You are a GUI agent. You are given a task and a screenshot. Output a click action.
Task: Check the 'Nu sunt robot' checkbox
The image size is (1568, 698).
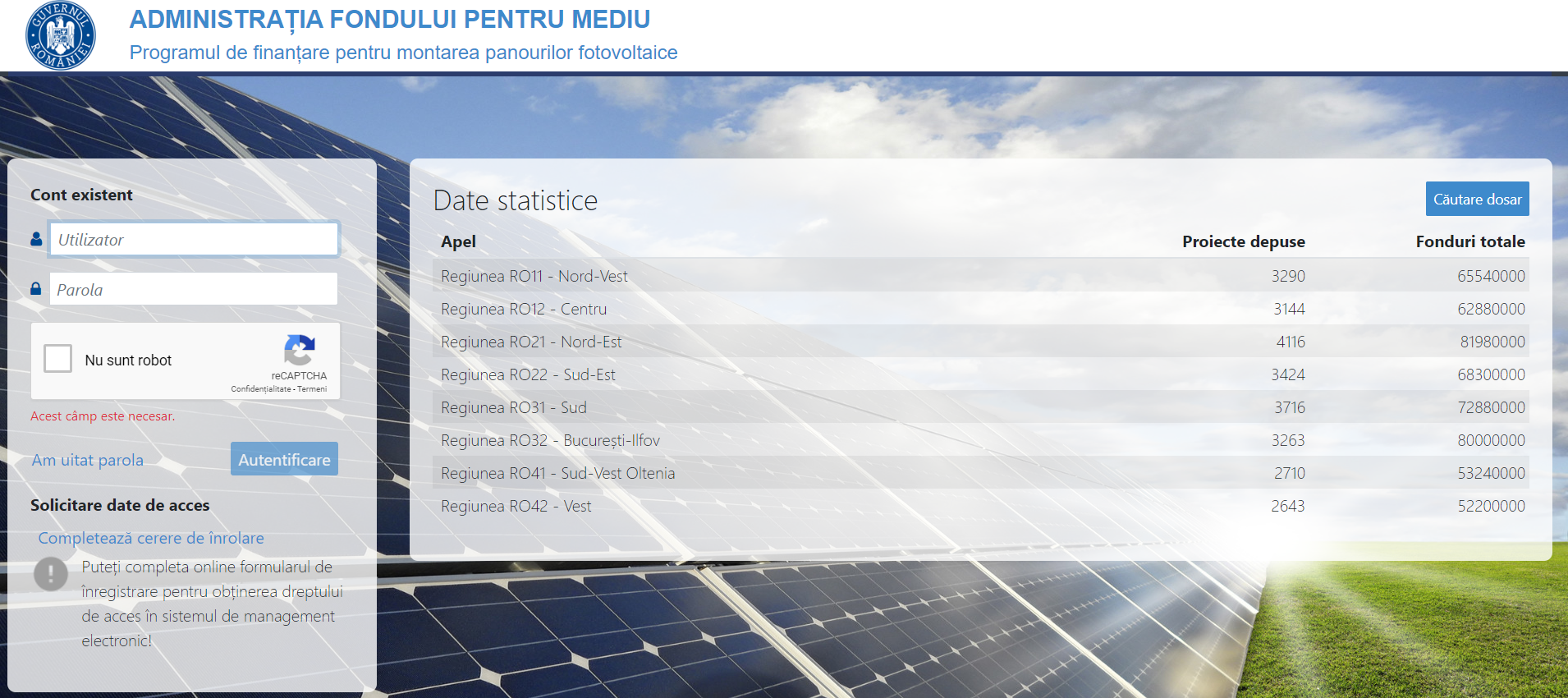58,358
